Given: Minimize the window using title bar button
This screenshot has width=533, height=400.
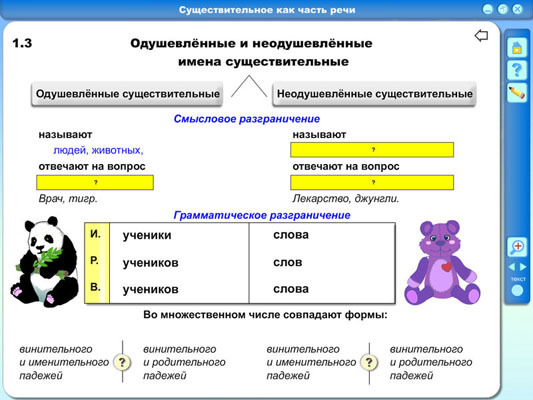Looking at the screenshot, I should point(487,9).
